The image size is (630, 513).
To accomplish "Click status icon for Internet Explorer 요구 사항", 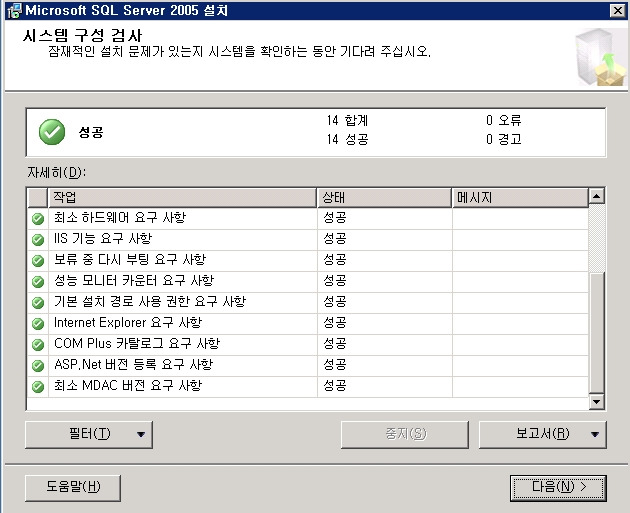I will (38, 323).
